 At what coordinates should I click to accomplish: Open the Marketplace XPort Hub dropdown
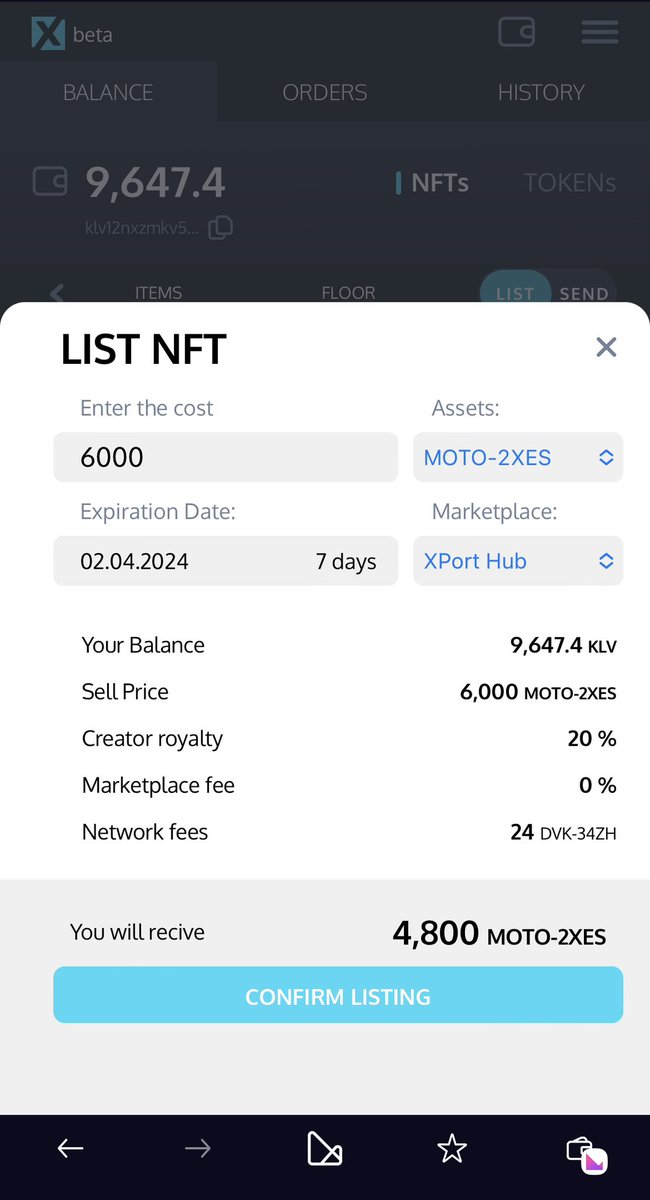(x=518, y=561)
